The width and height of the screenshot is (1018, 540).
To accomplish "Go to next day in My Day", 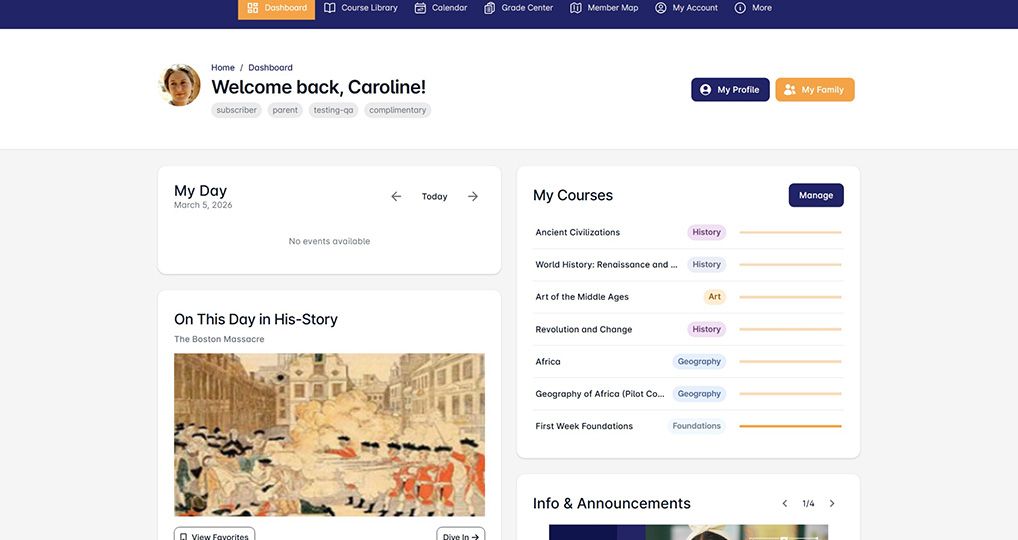I will (x=473, y=197).
